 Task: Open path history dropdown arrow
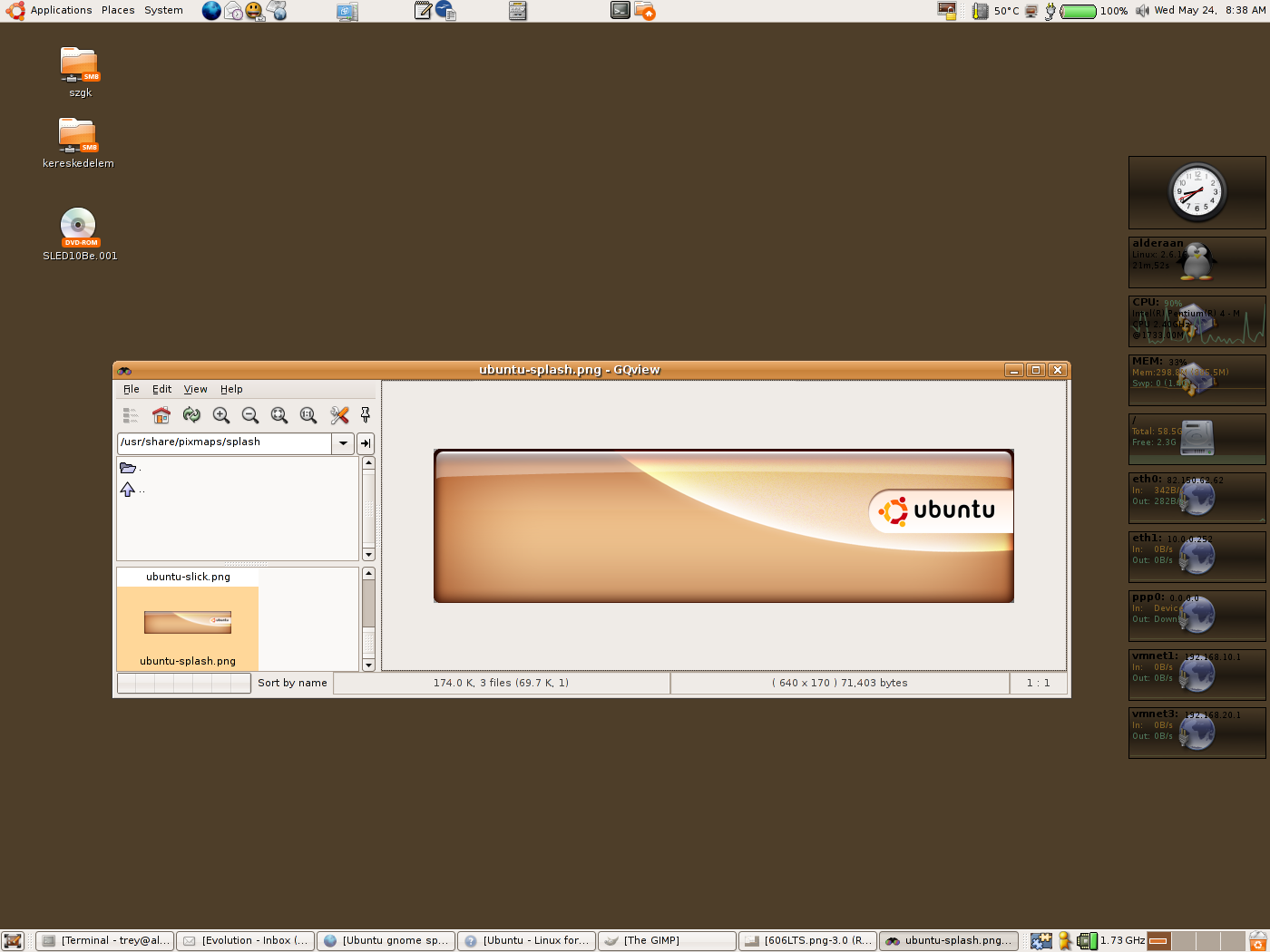tap(343, 443)
